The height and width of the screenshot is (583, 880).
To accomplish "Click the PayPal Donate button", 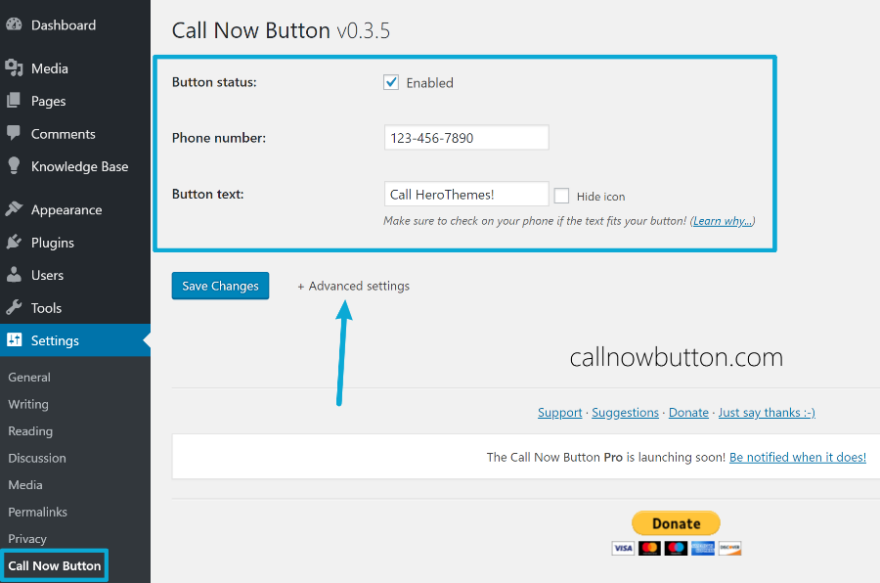I will 675,523.
